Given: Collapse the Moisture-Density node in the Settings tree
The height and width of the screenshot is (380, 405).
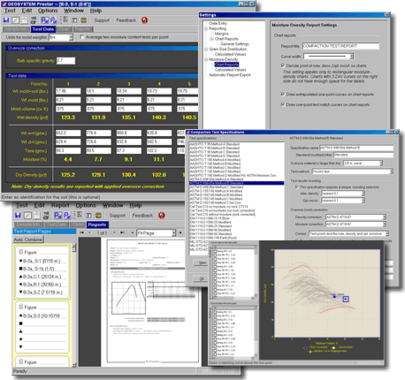Looking at the screenshot, I should (206, 59).
